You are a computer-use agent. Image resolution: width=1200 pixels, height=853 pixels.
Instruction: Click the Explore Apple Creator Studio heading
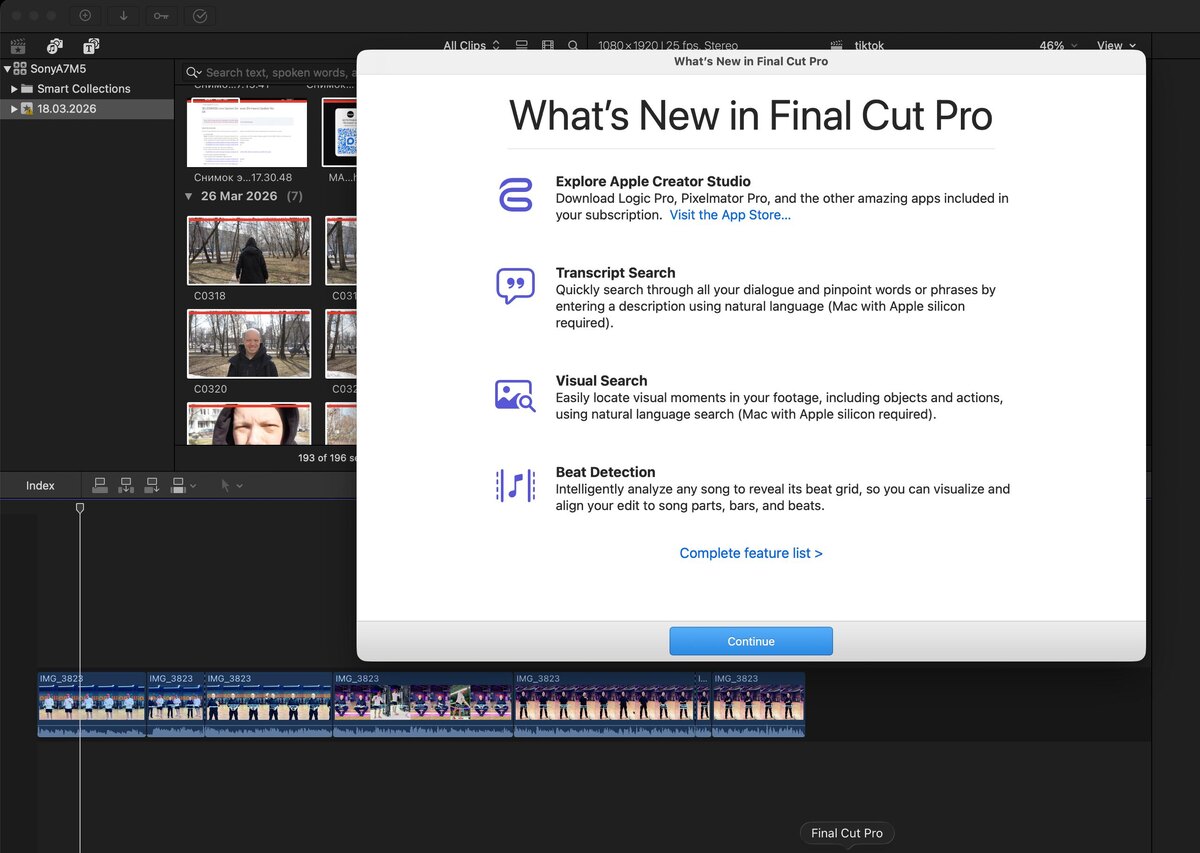pos(653,182)
